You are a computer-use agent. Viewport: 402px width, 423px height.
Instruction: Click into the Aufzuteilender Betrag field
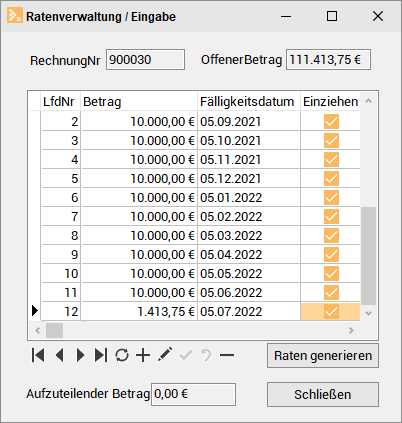(193, 394)
